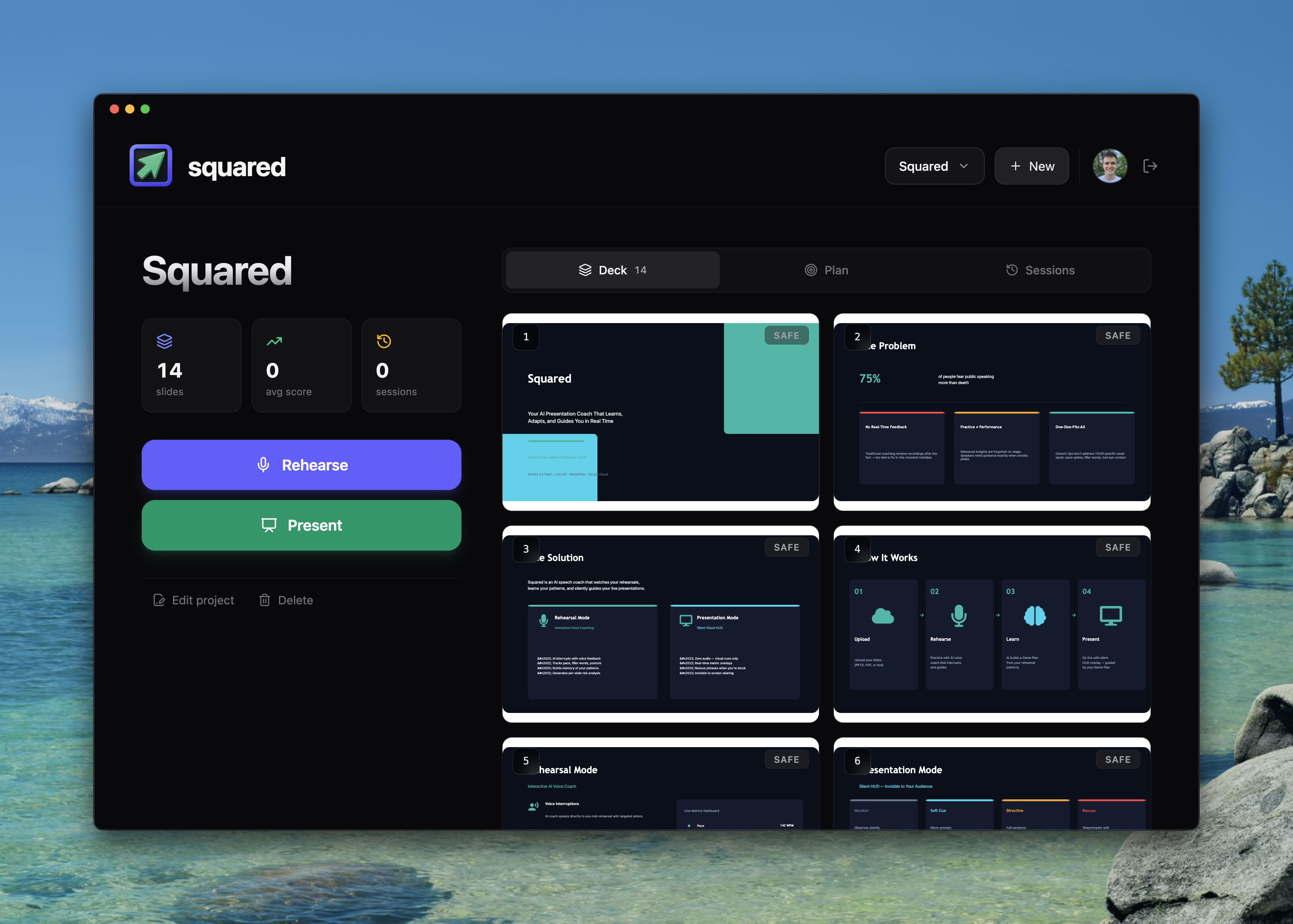Start the Rehearse session button
The width and height of the screenshot is (1293, 924).
pos(301,465)
